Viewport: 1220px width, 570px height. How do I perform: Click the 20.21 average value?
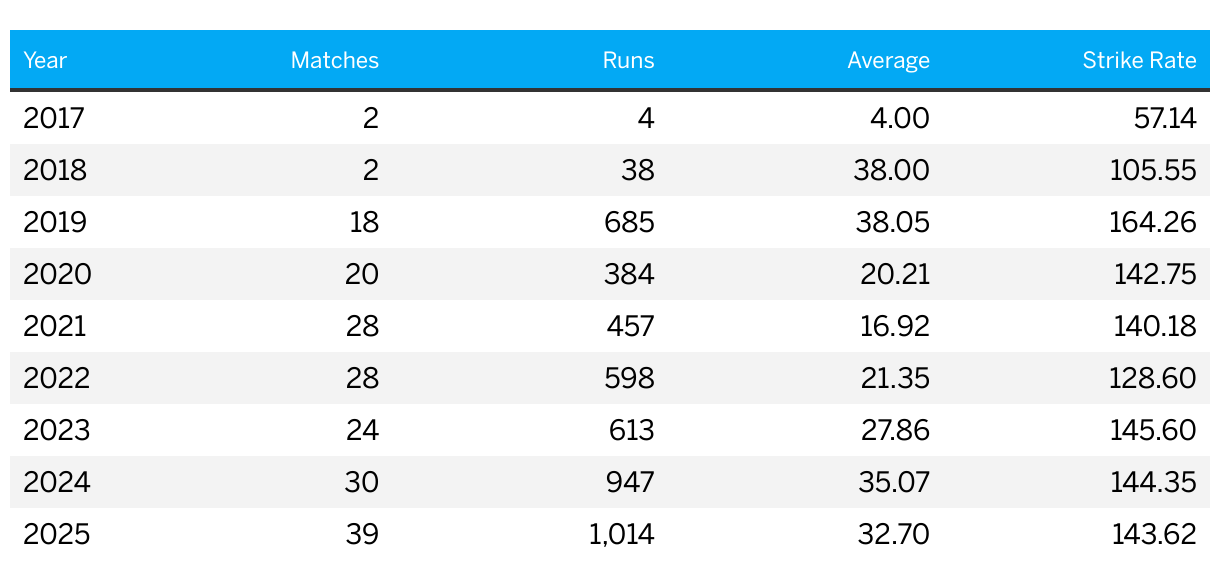click(x=895, y=274)
